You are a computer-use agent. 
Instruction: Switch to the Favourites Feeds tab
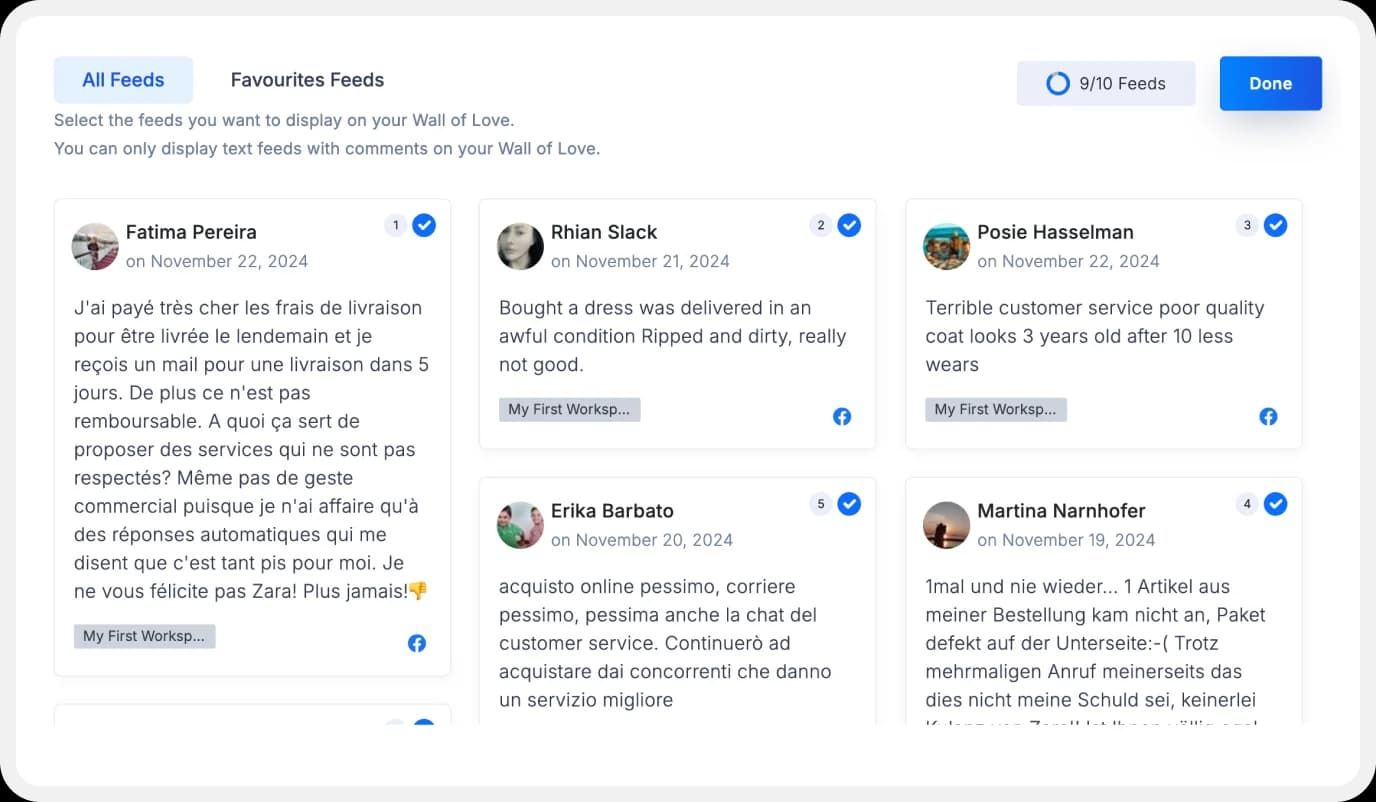[x=307, y=80]
